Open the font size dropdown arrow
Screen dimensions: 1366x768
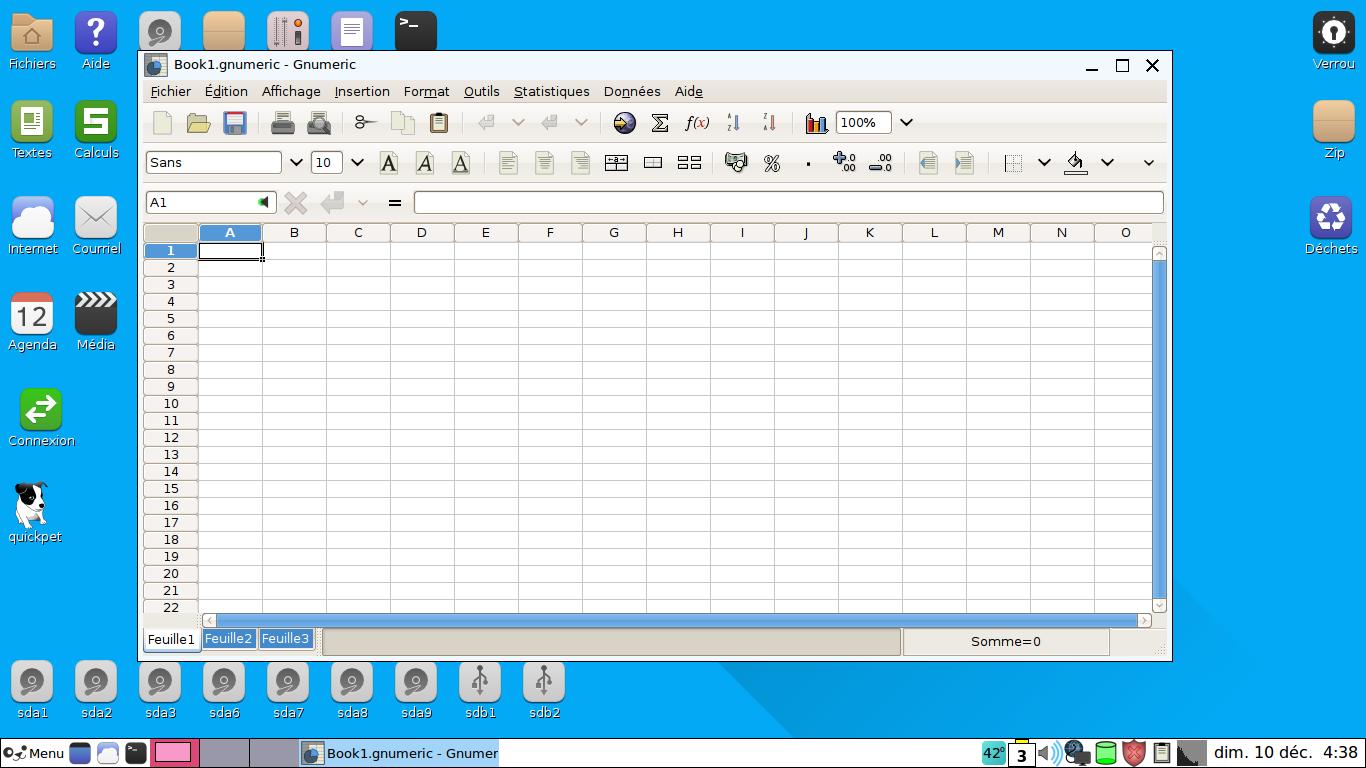pyautogui.click(x=357, y=162)
